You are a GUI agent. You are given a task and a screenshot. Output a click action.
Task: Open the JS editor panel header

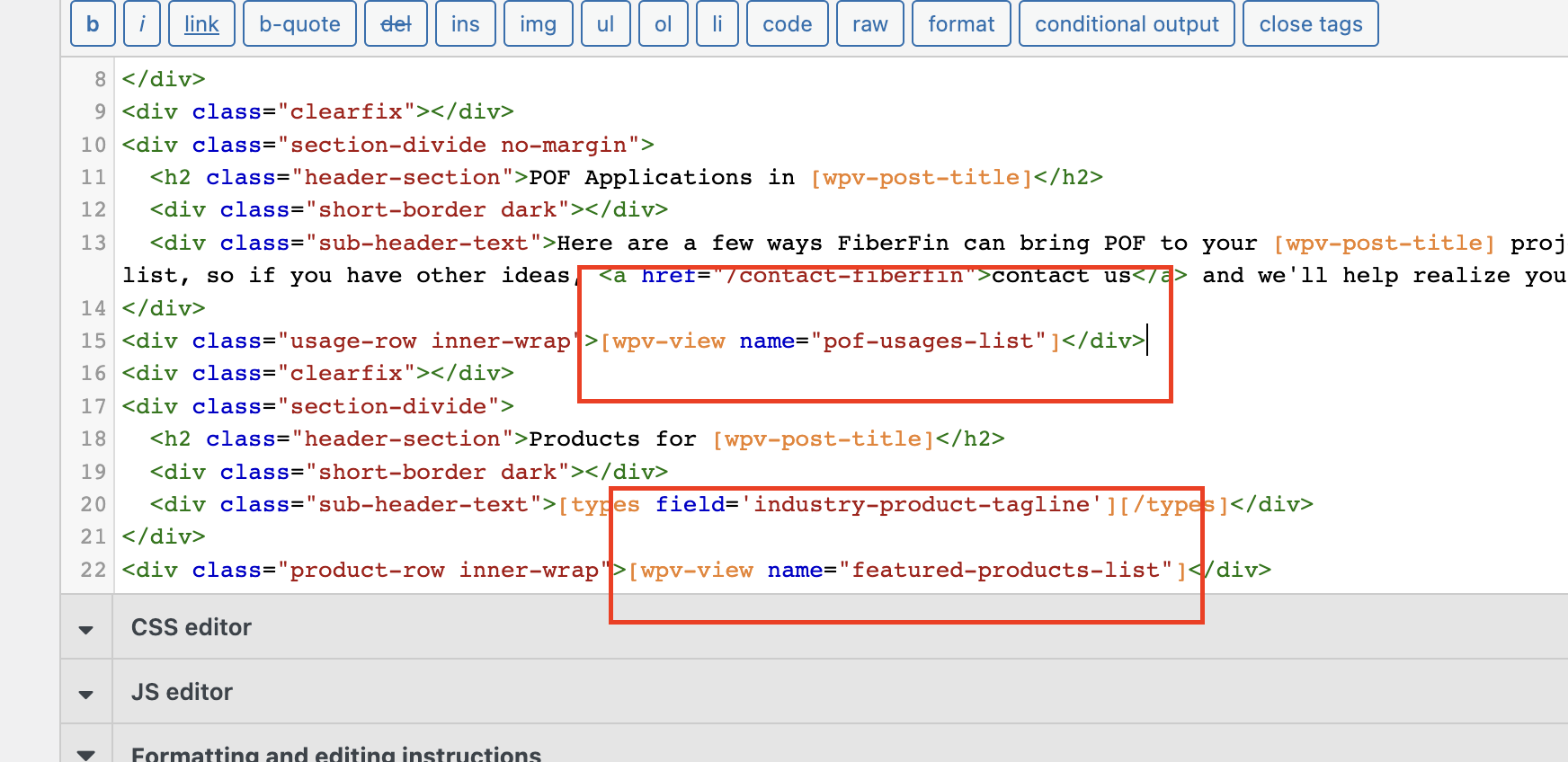point(815,692)
